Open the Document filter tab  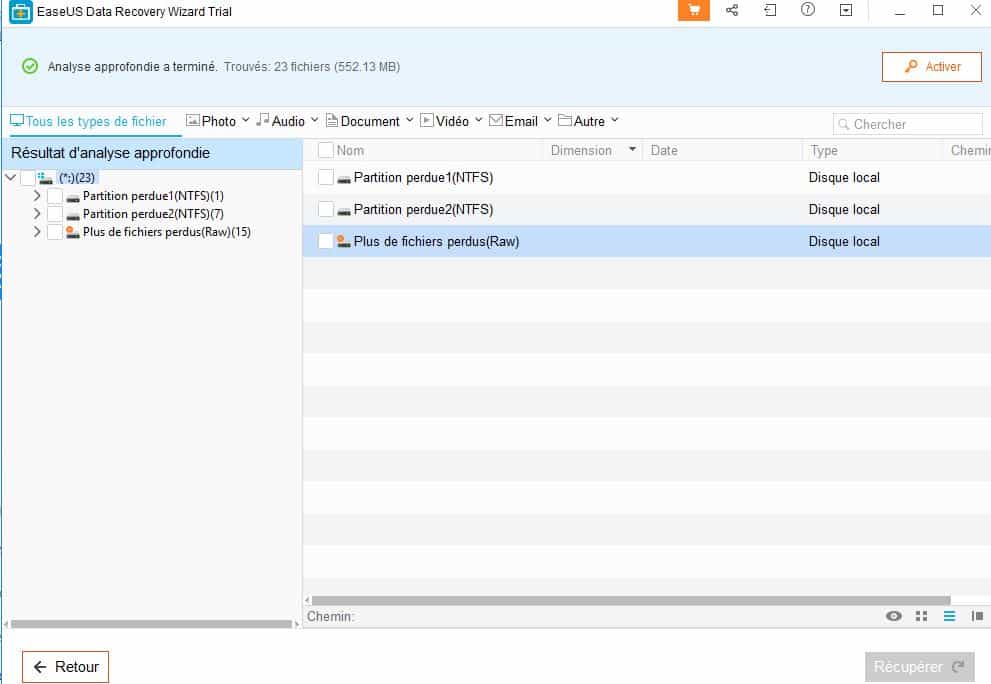369,121
